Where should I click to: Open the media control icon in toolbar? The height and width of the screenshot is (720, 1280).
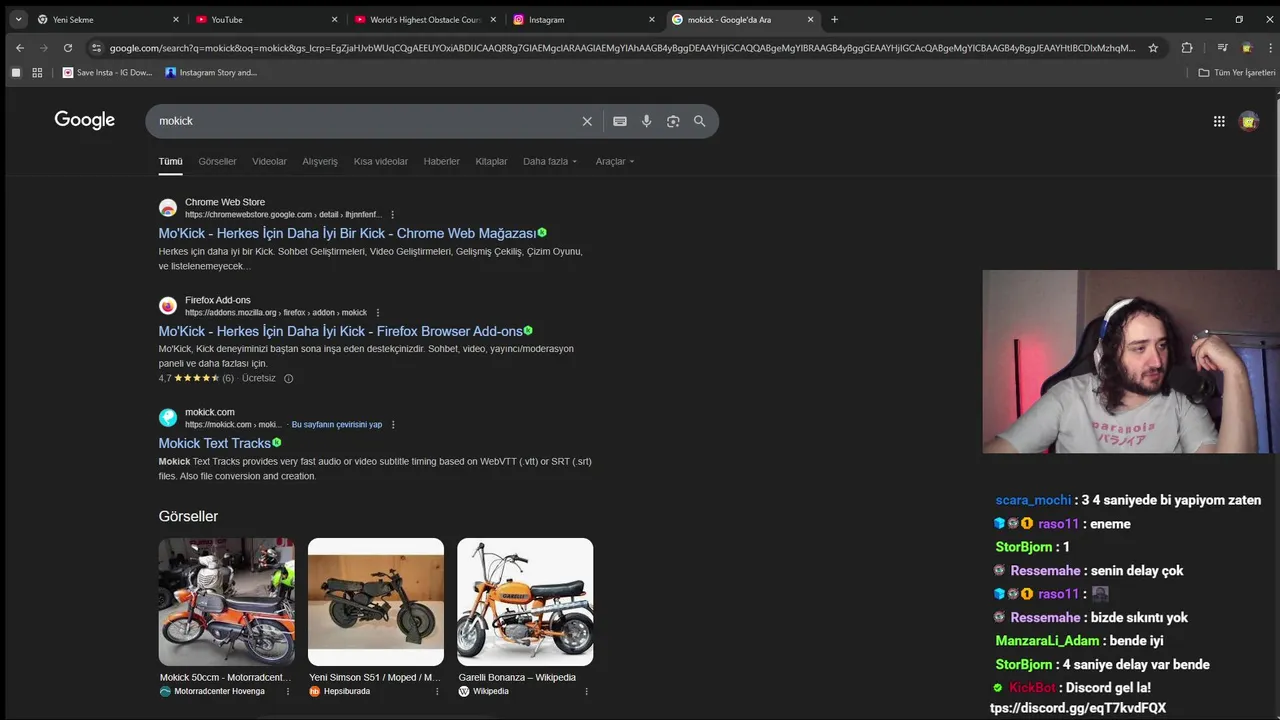[x=1222, y=47]
